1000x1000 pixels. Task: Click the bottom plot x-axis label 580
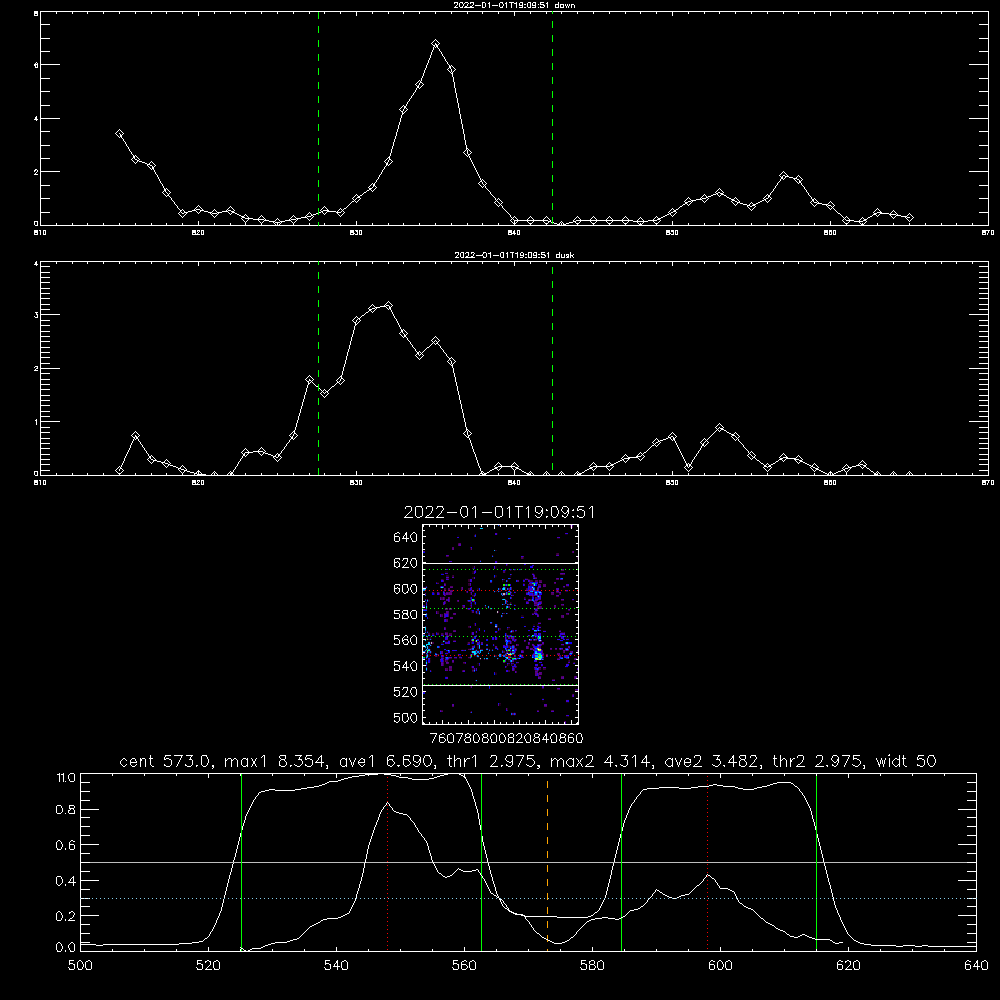point(592,966)
